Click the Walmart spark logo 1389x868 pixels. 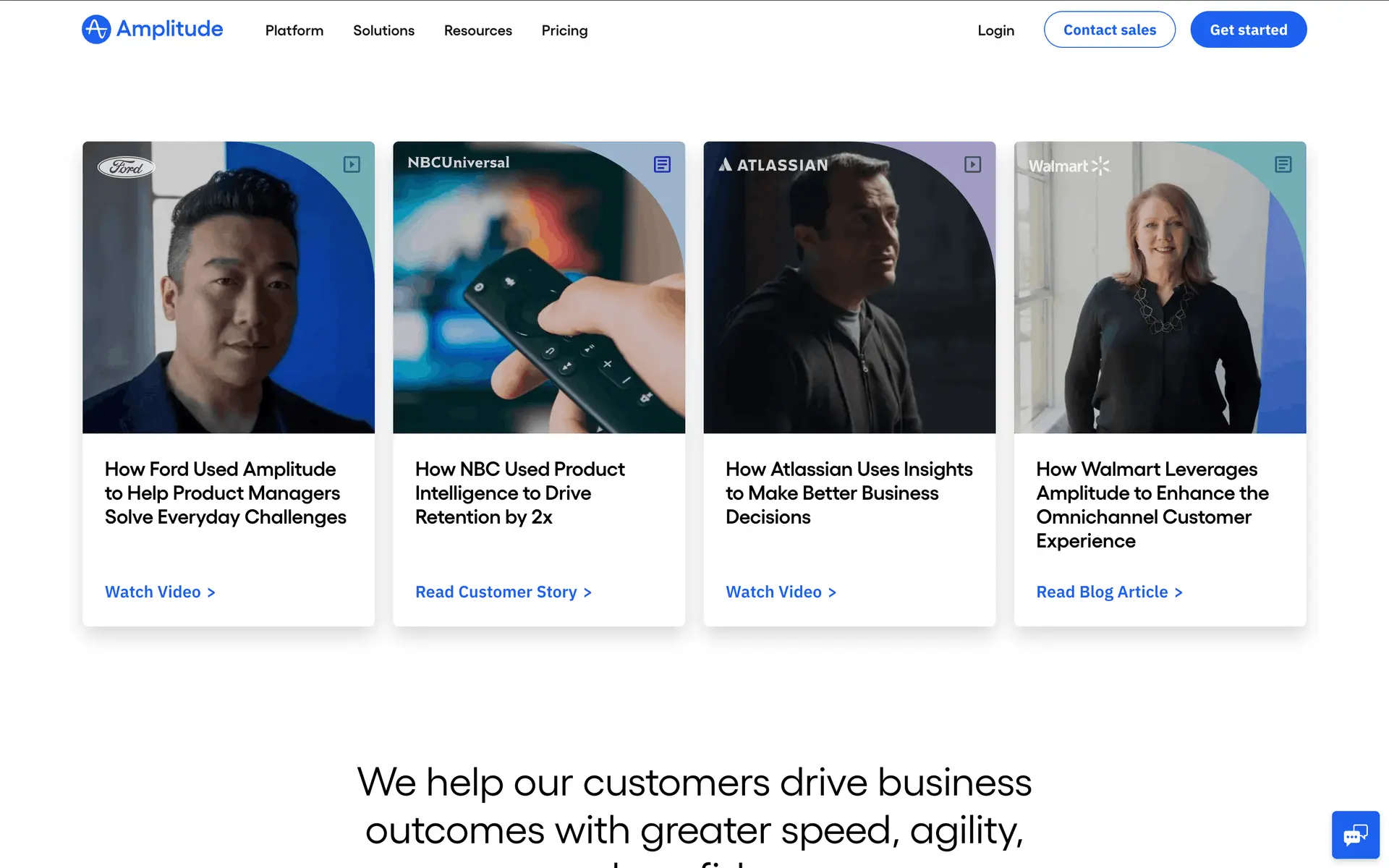(1100, 166)
